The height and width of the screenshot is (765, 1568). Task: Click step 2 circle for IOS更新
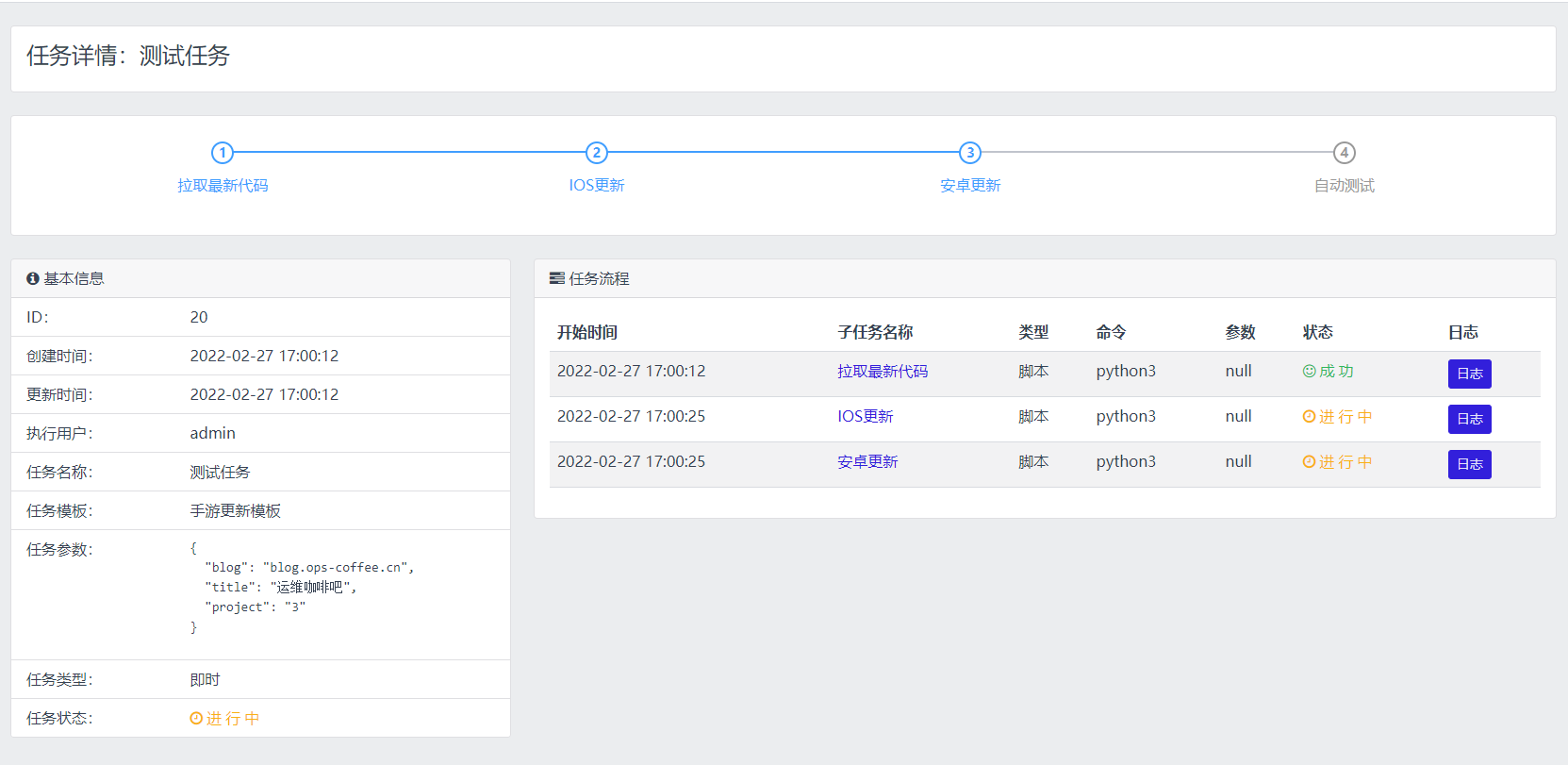point(596,153)
